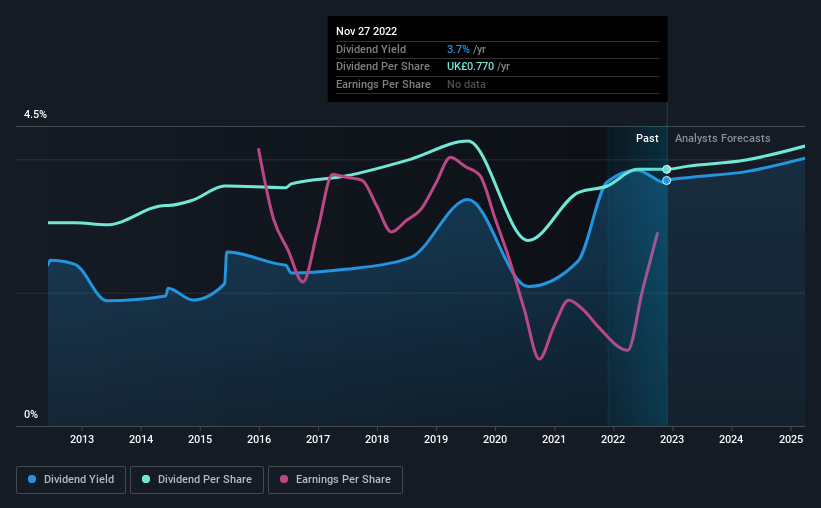This screenshot has height=508, width=821.
Task: Click the 4.5% y-axis label
Action: point(35,115)
